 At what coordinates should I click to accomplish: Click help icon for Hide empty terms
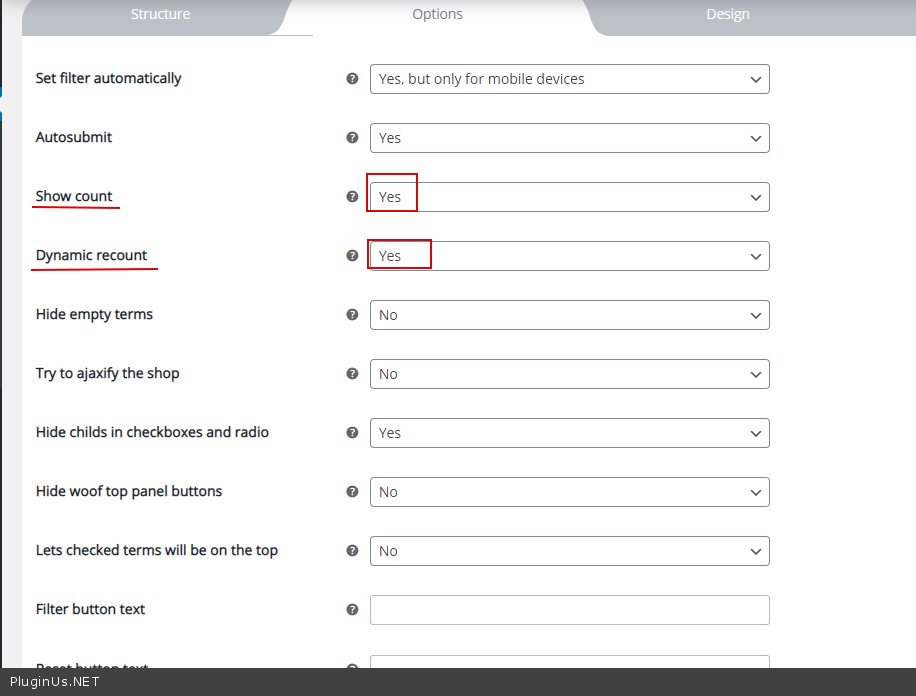click(352, 314)
